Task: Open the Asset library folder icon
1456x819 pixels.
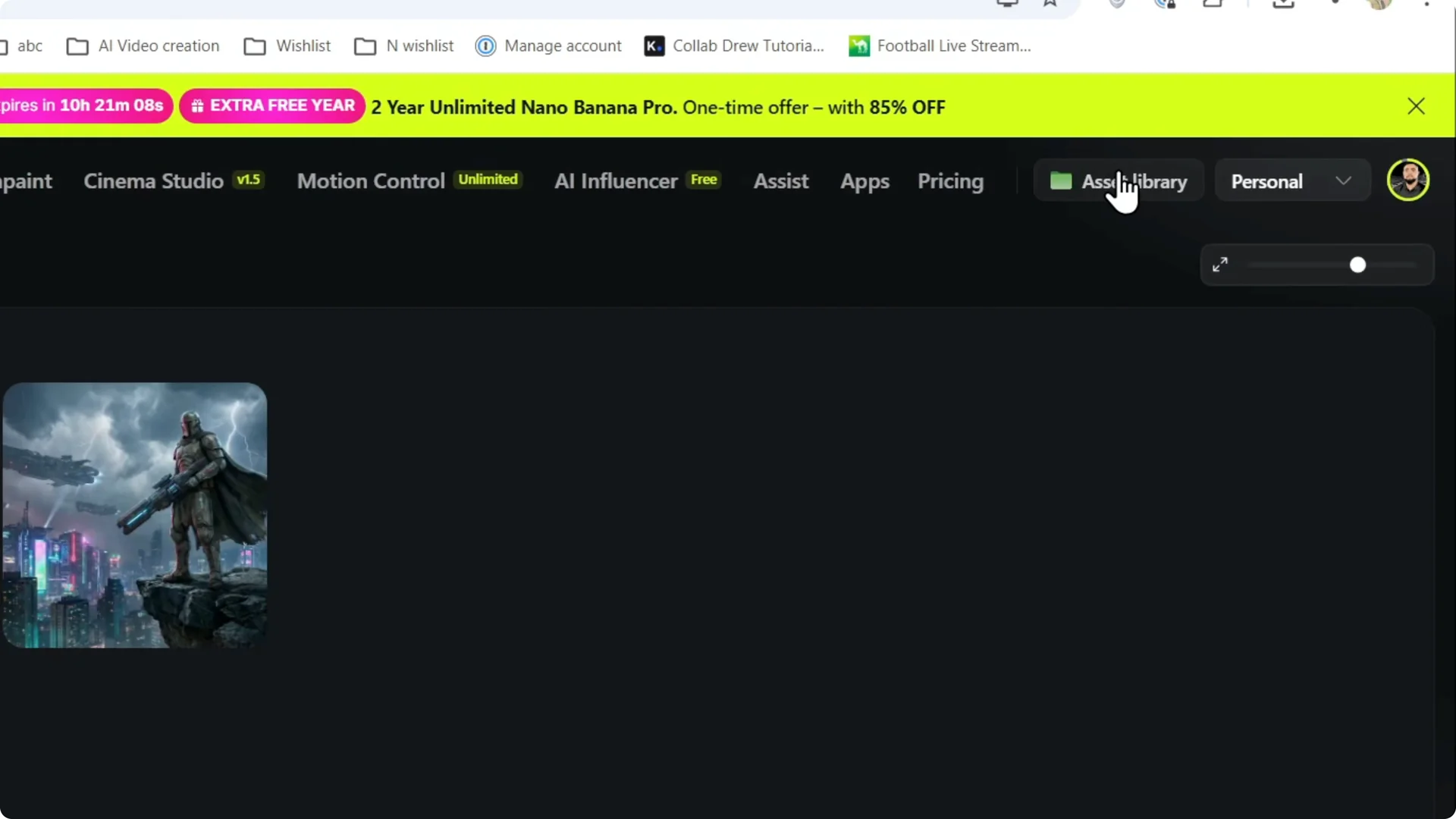Action: coord(1061,180)
